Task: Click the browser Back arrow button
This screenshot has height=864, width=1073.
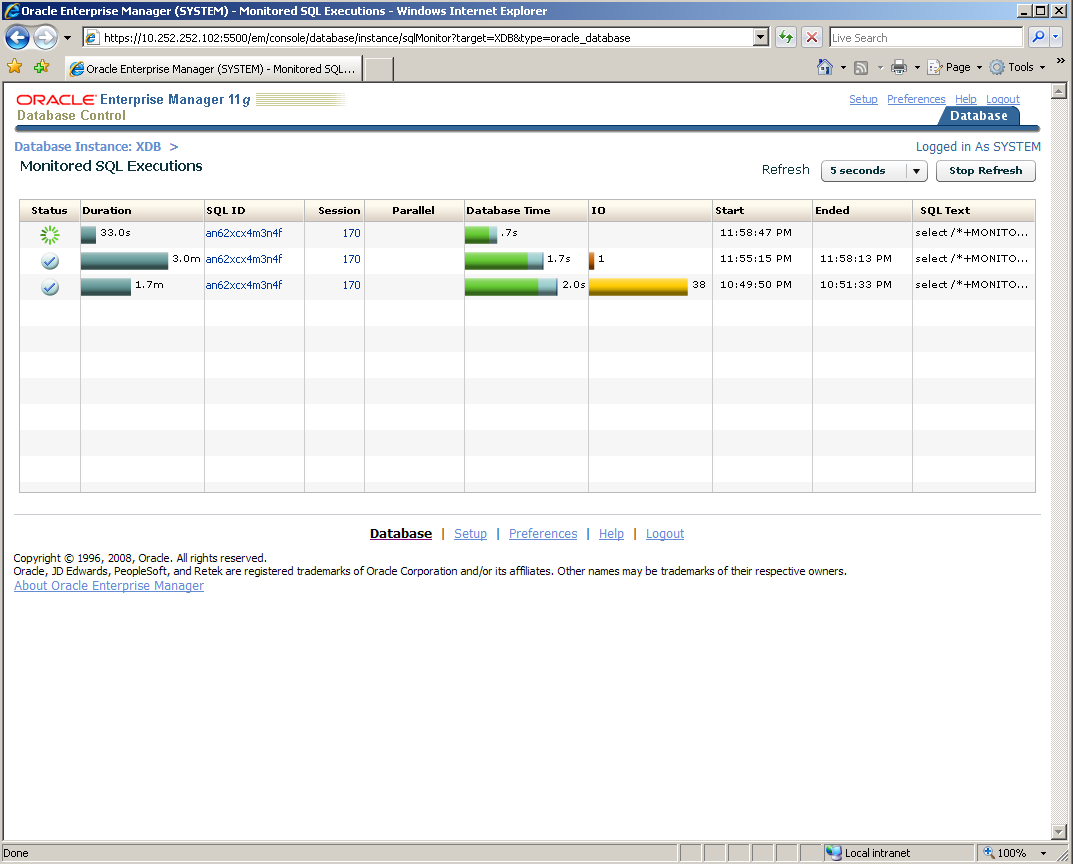Action: [x=17, y=38]
